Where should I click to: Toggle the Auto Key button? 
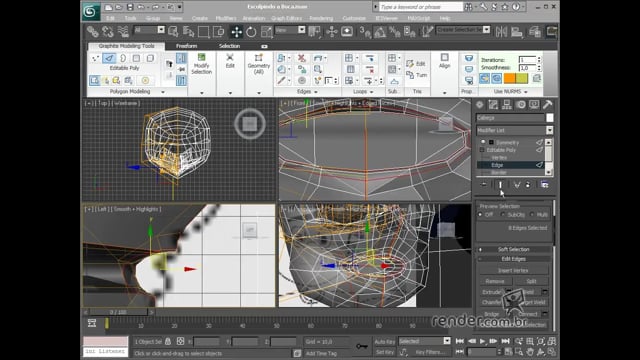(384, 341)
